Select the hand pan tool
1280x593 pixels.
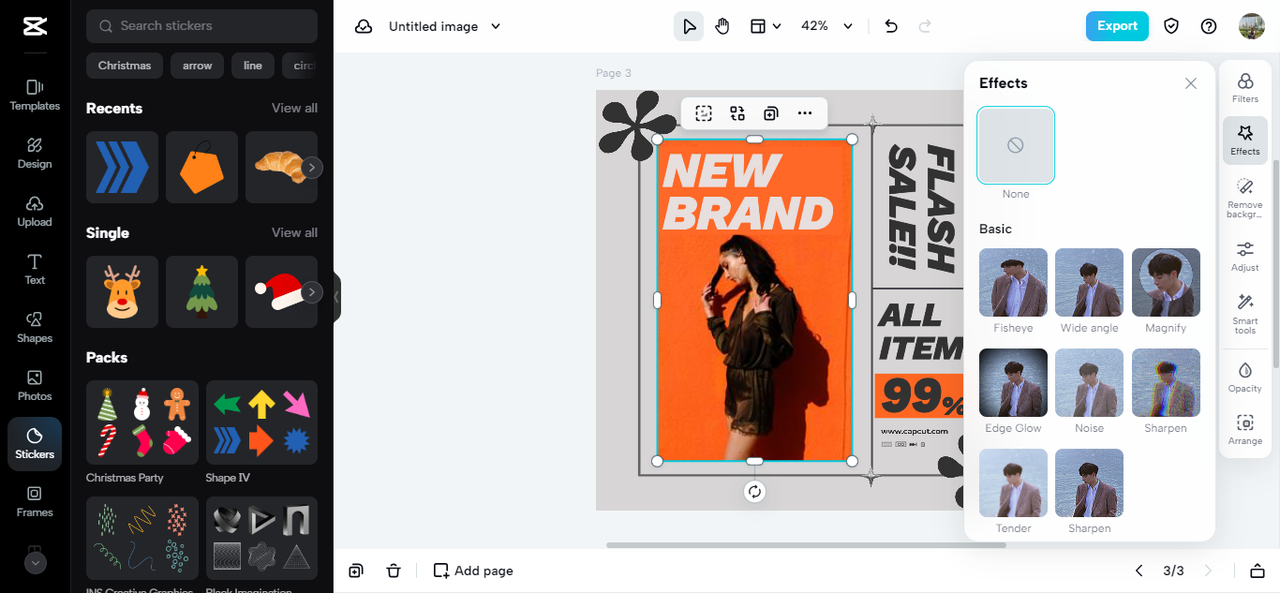[x=722, y=27]
